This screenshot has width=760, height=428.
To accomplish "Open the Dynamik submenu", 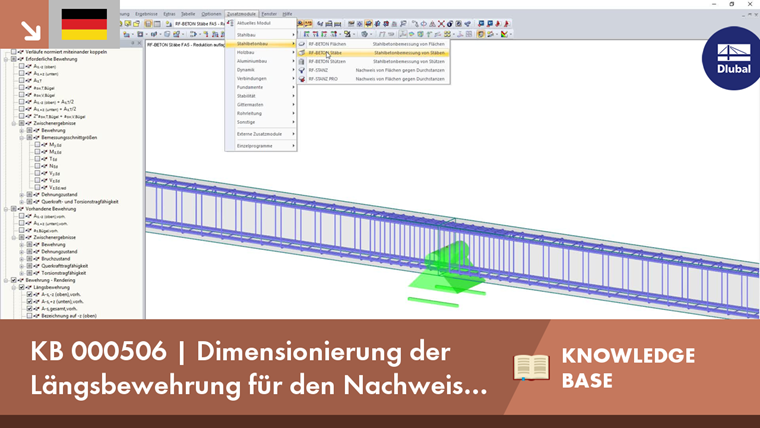I will [261, 70].
